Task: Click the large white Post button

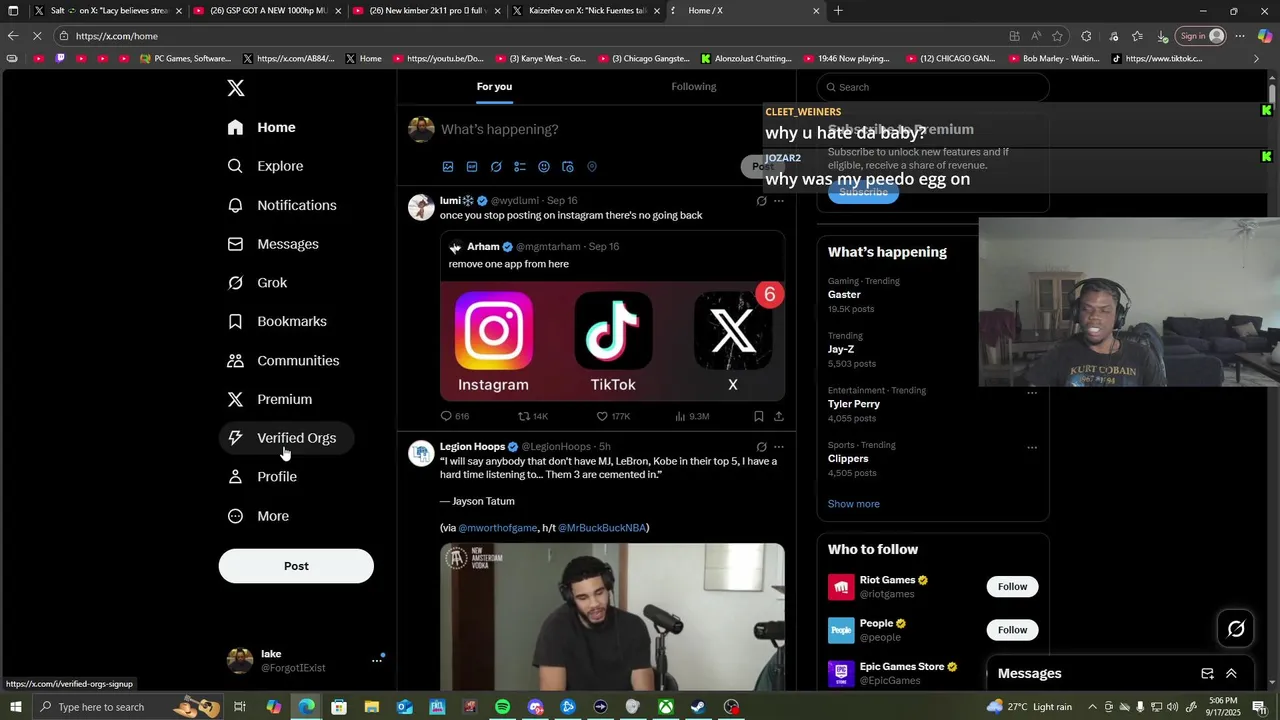Action: (296, 566)
